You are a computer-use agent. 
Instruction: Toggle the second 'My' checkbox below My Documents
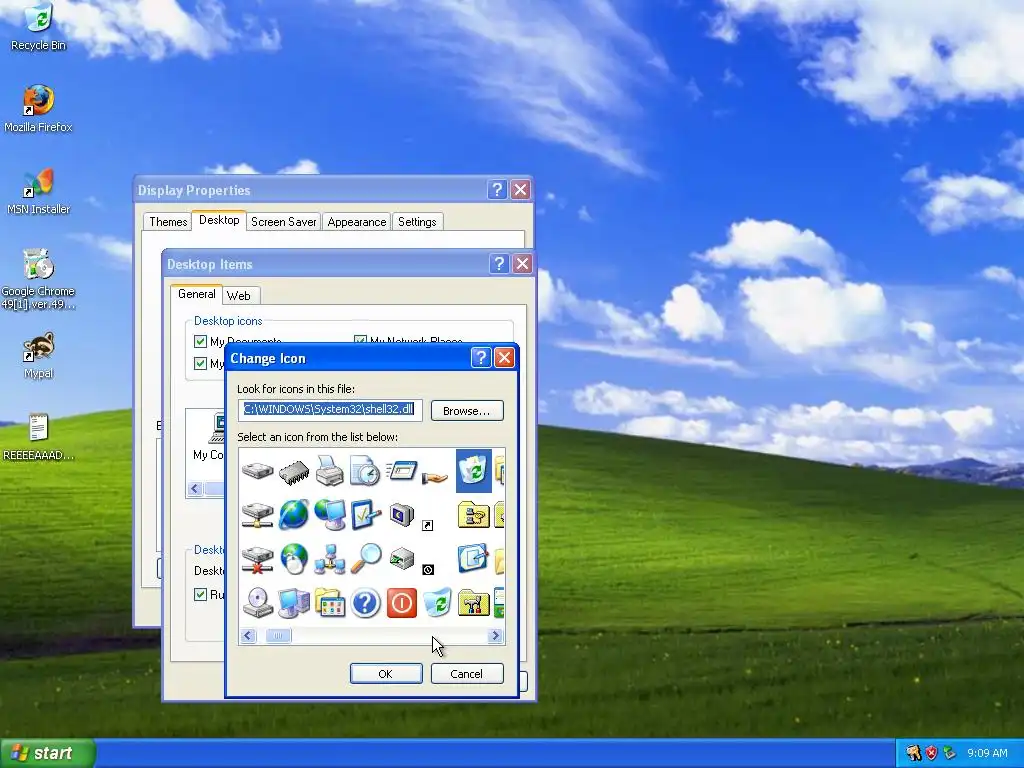point(200,363)
